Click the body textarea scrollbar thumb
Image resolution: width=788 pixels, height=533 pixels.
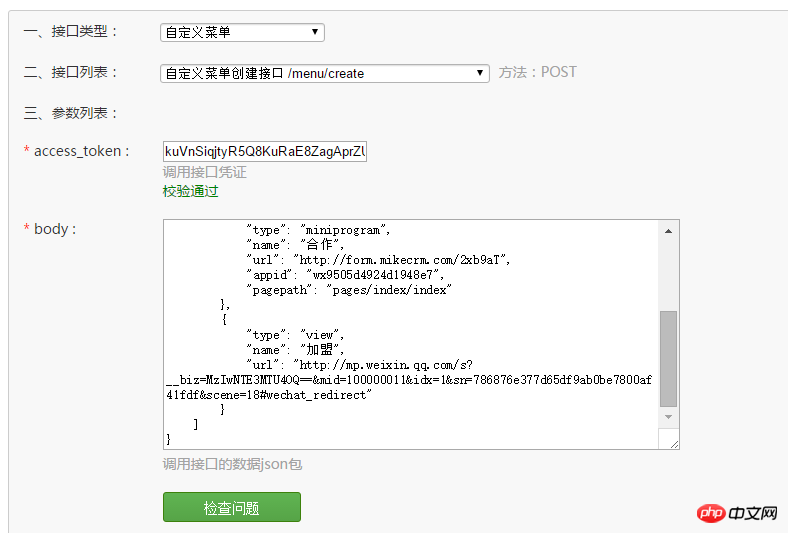[x=669, y=357]
